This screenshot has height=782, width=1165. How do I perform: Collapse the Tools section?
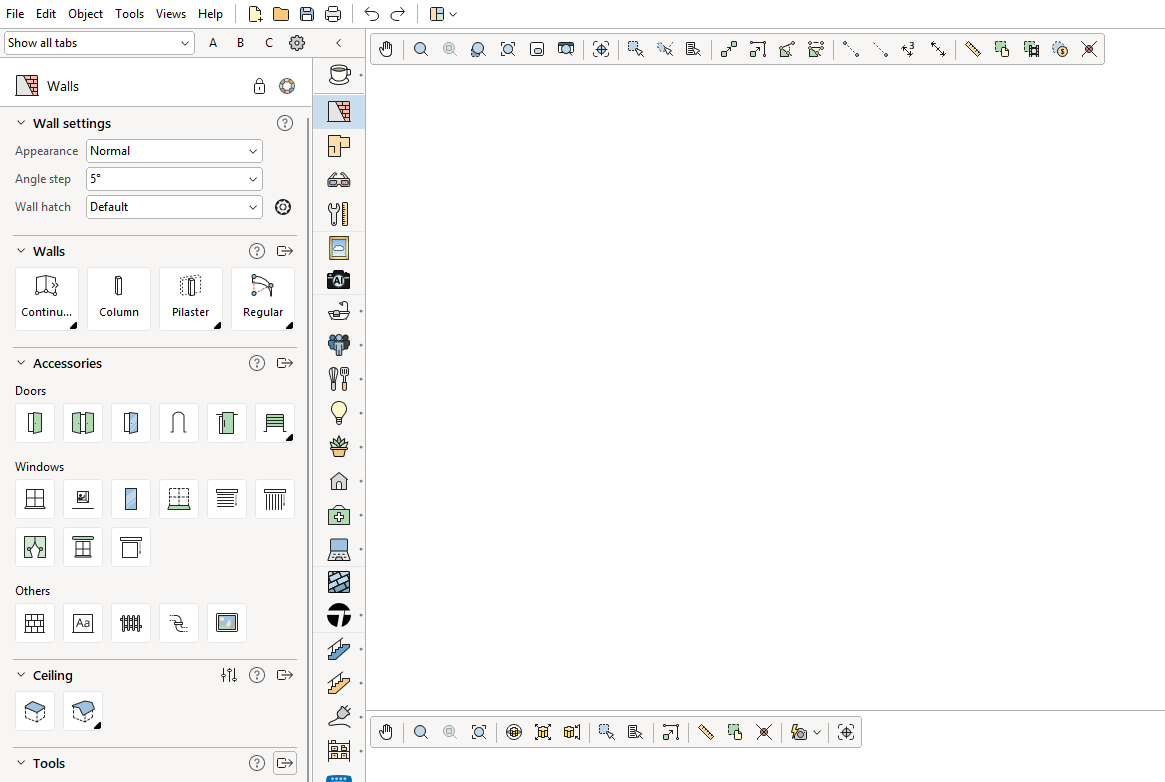[x=21, y=763]
